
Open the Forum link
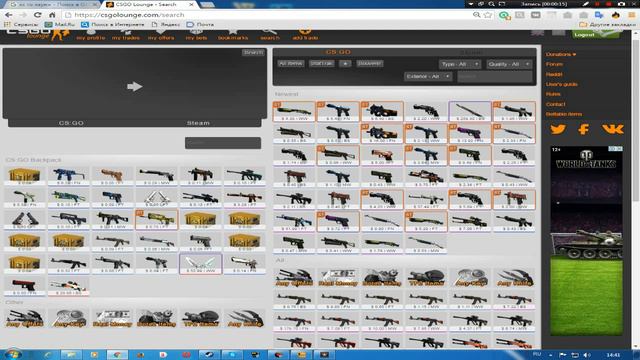coord(554,64)
